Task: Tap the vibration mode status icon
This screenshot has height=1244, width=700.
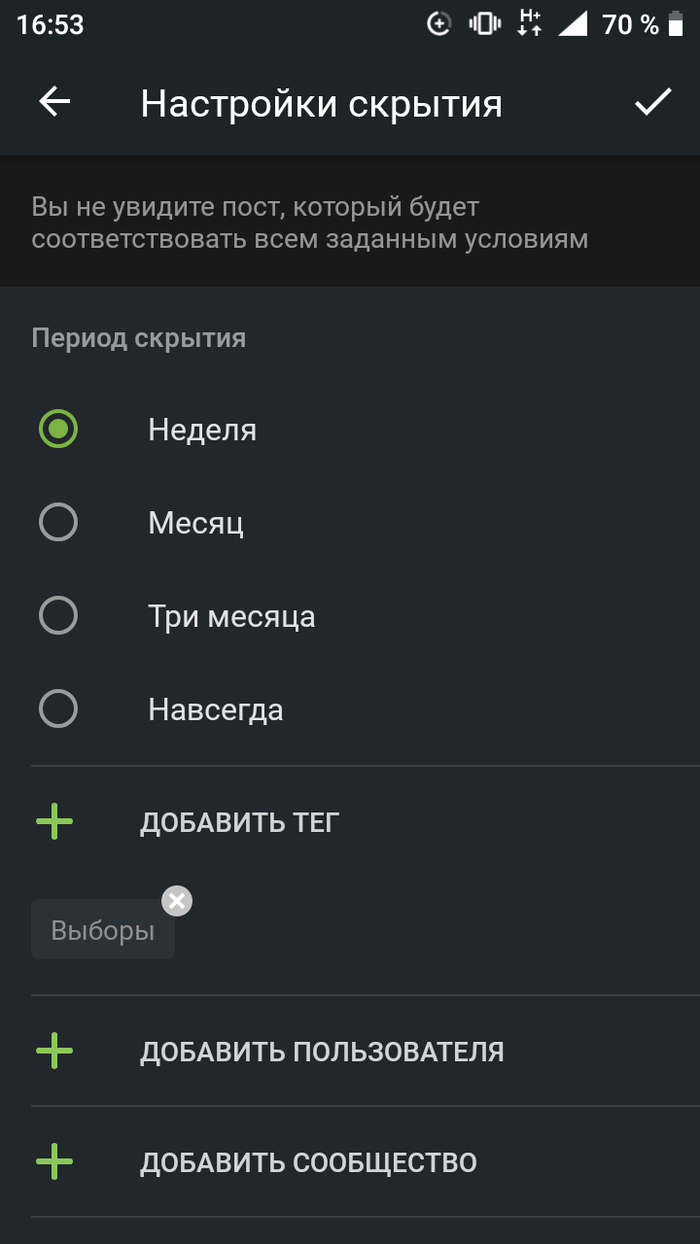Action: (x=484, y=24)
